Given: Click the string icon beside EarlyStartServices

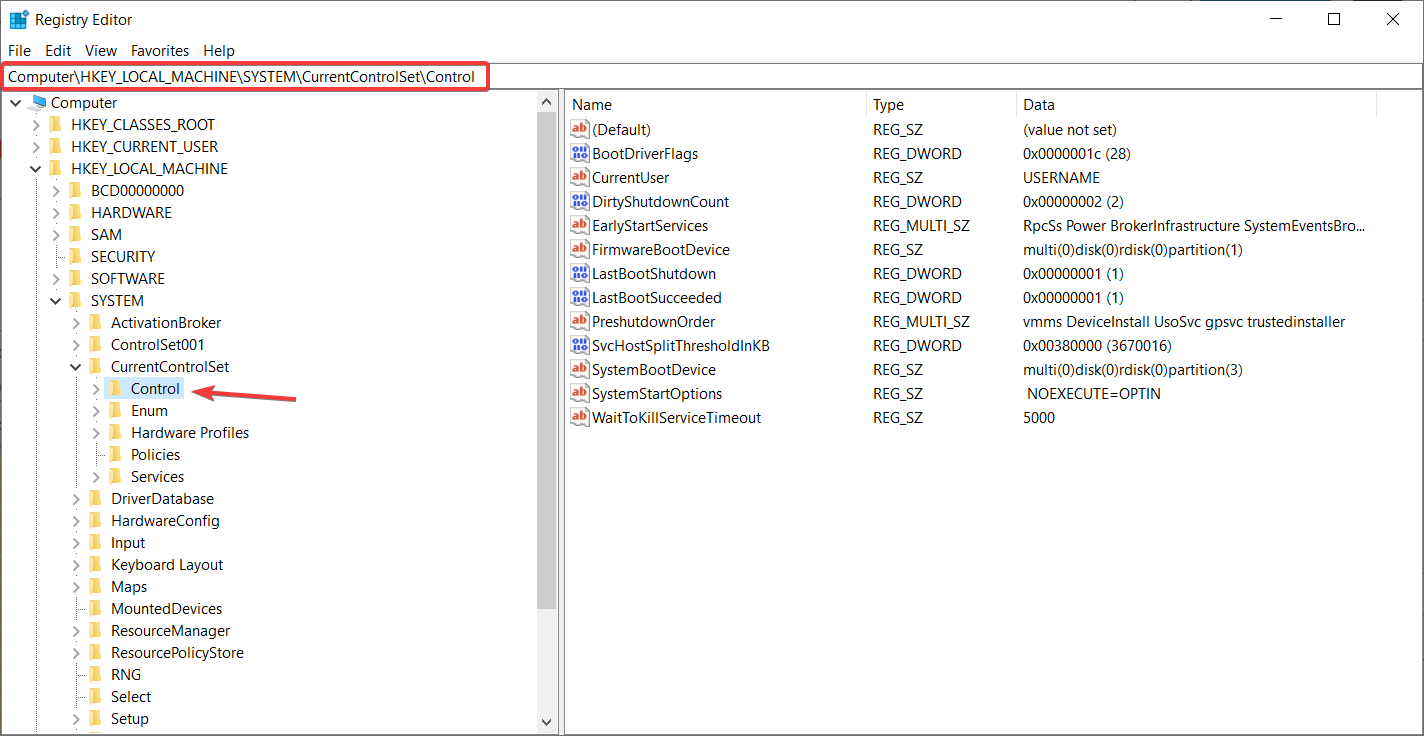Looking at the screenshot, I should (x=580, y=225).
